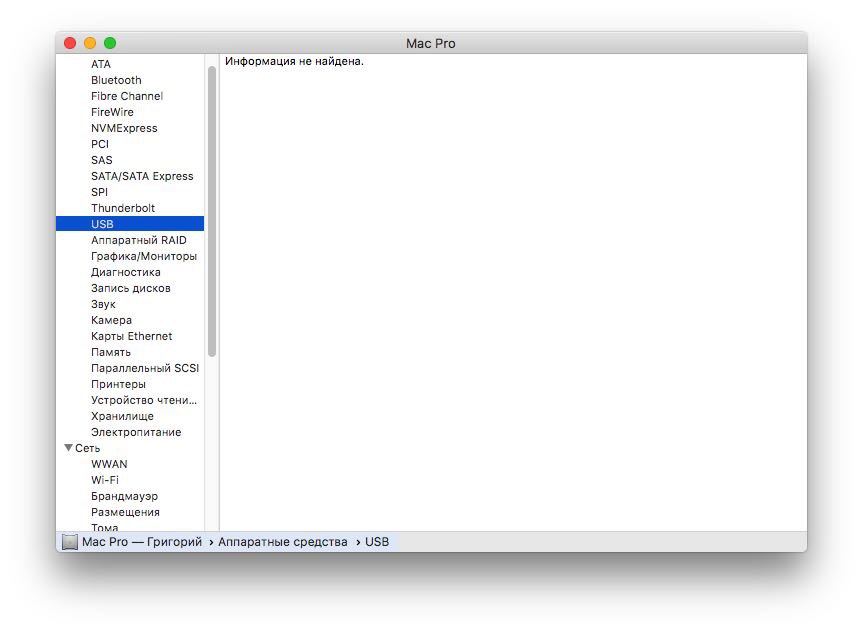
Task: Select Диагностика in the sidebar
Action: click(125, 272)
